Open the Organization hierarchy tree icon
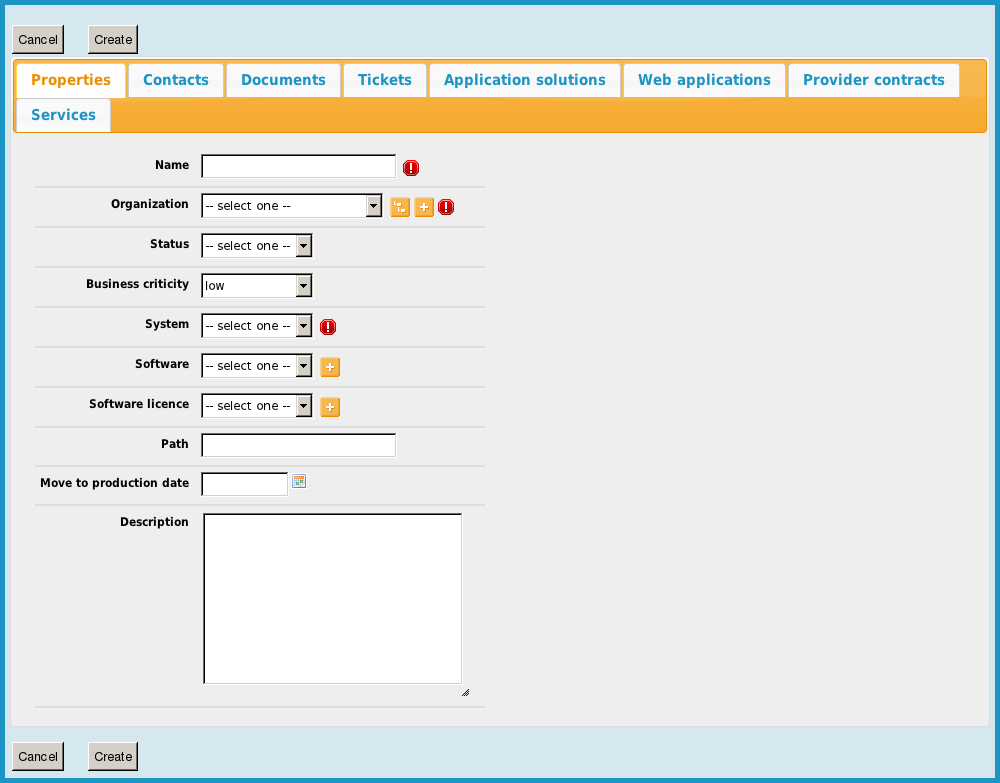The image size is (1000, 783). (x=400, y=207)
